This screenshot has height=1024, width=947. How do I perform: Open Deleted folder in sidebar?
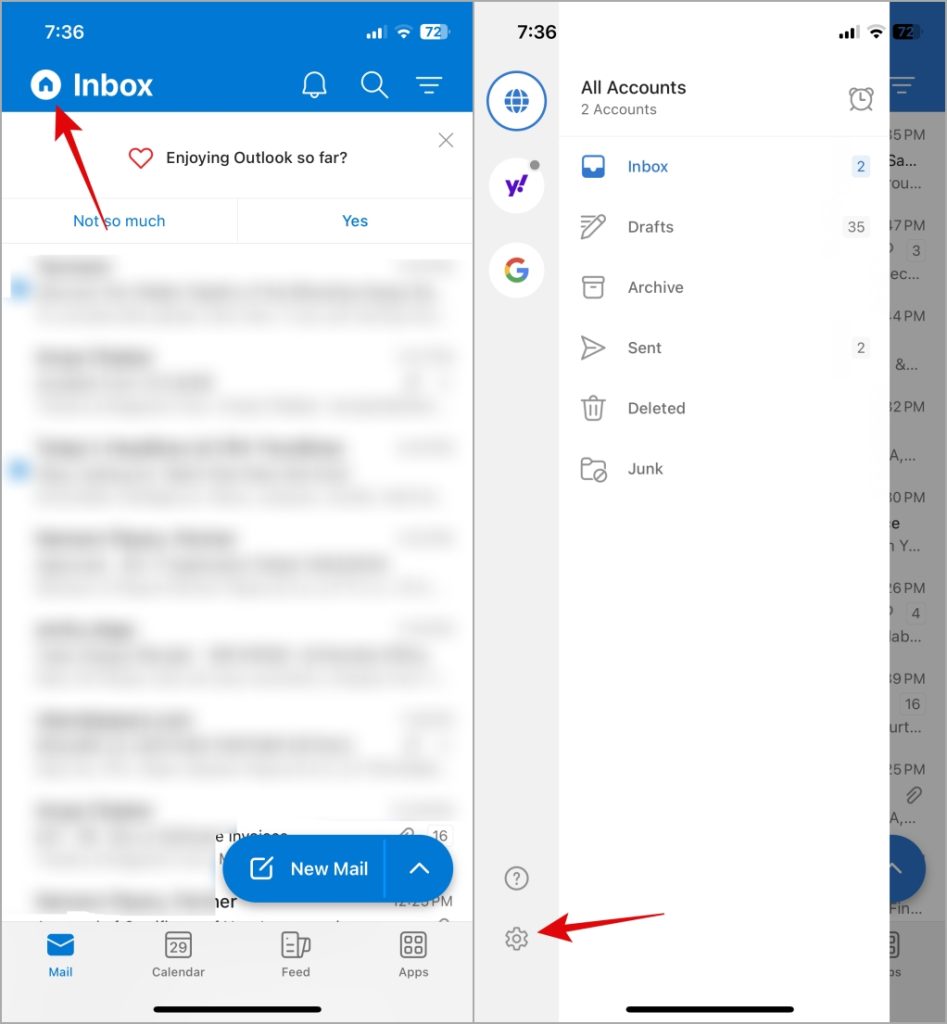point(724,408)
